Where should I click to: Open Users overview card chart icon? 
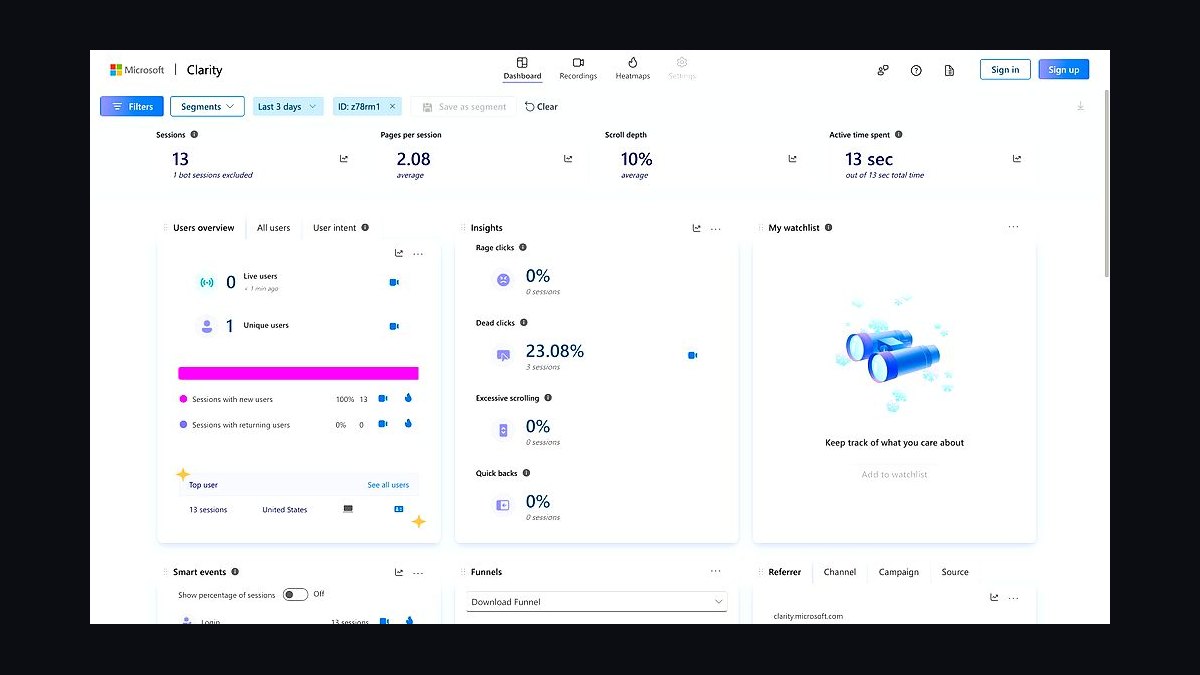(399, 254)
